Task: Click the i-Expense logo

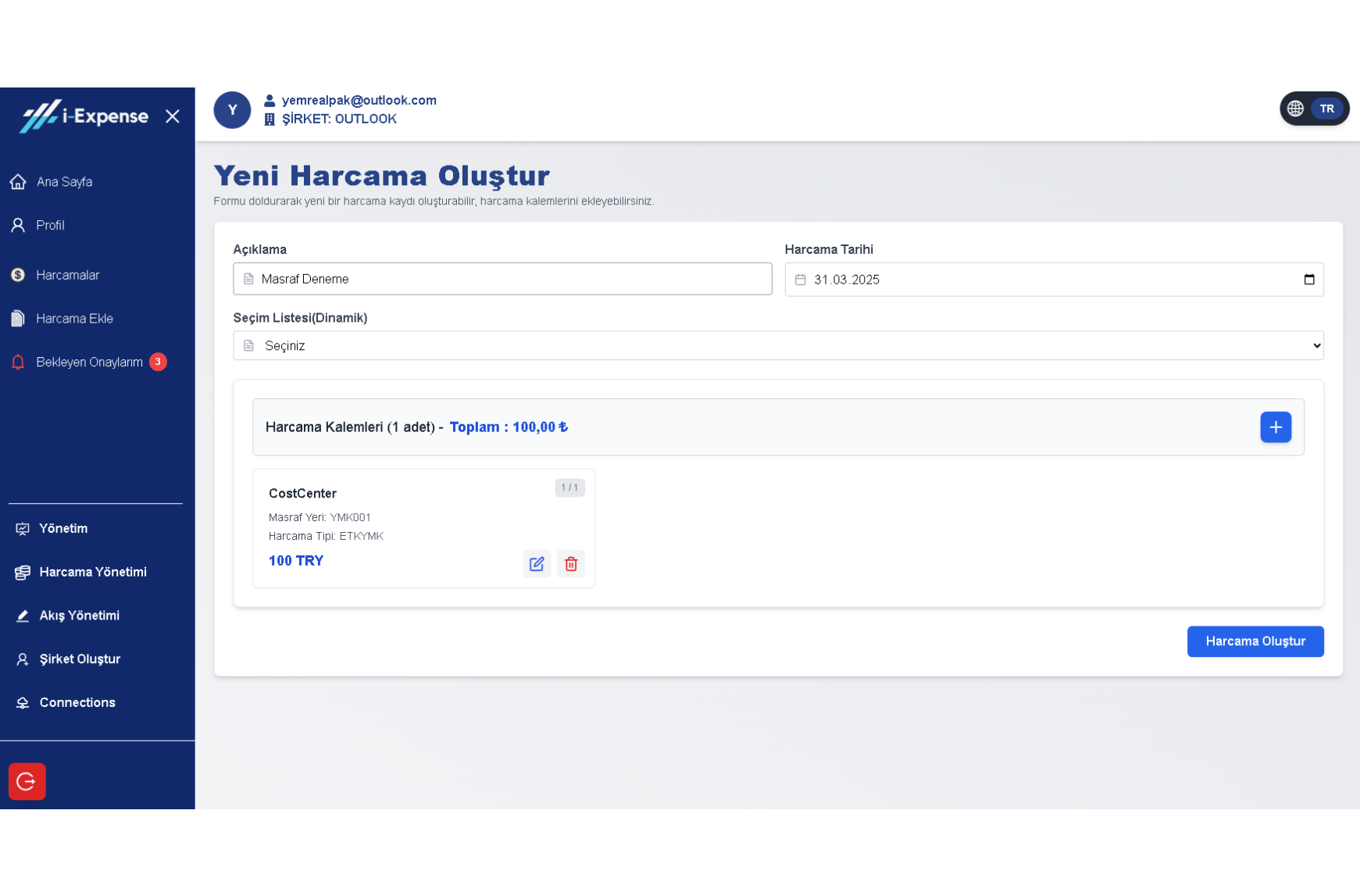Action: (84, 116)
